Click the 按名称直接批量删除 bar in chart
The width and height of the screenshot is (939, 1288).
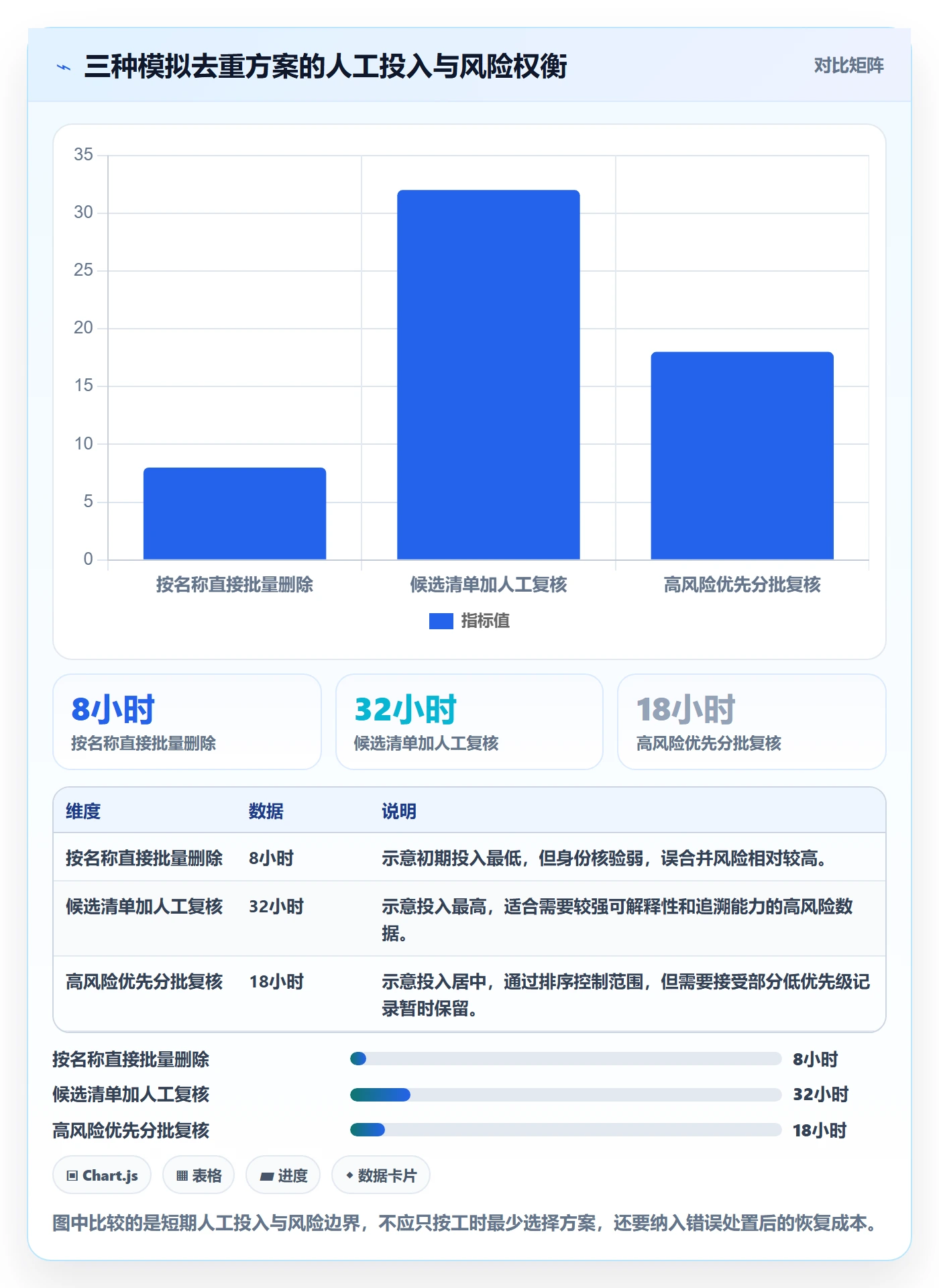pyautogui.click(x=235, y=513)
